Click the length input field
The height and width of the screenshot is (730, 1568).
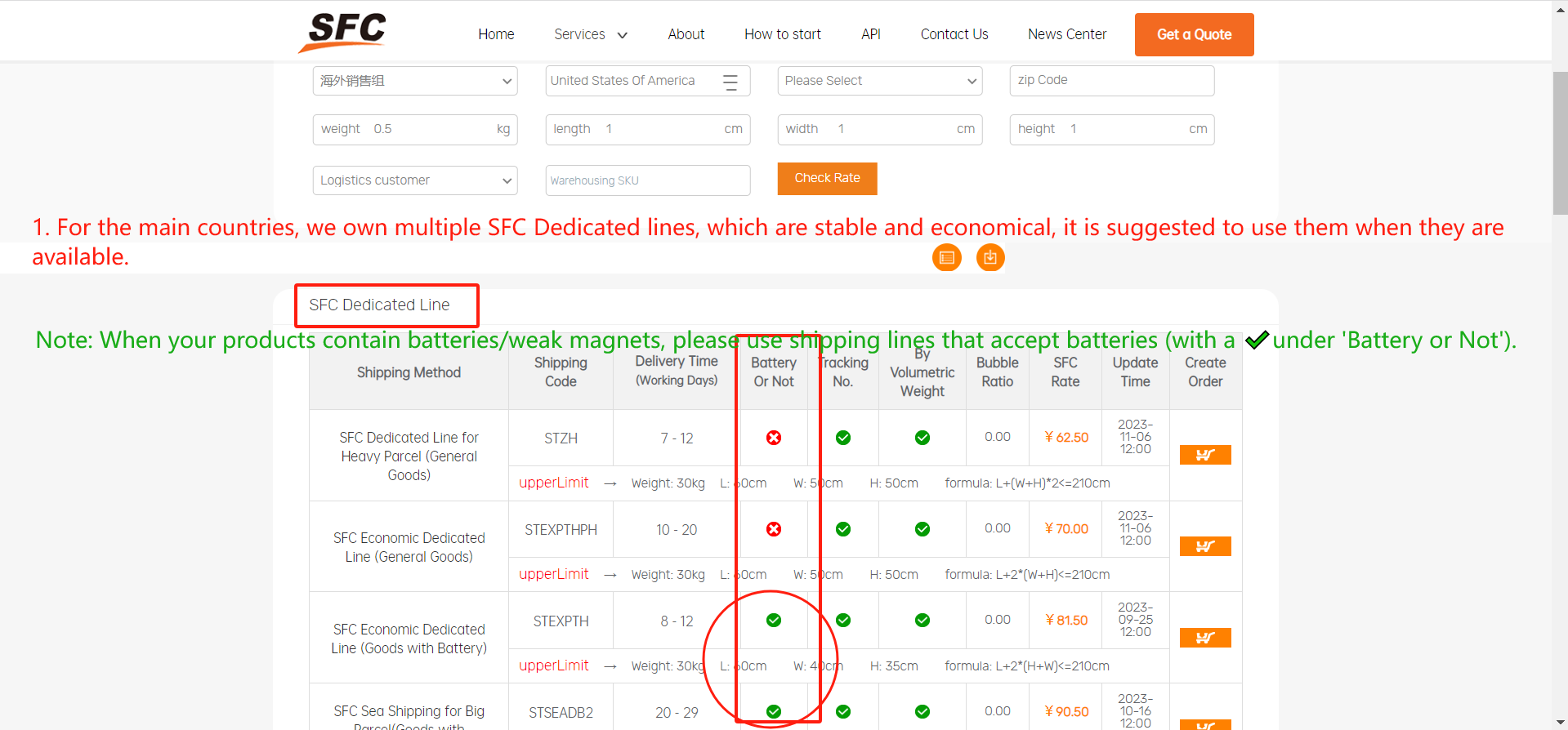(647, 129)
